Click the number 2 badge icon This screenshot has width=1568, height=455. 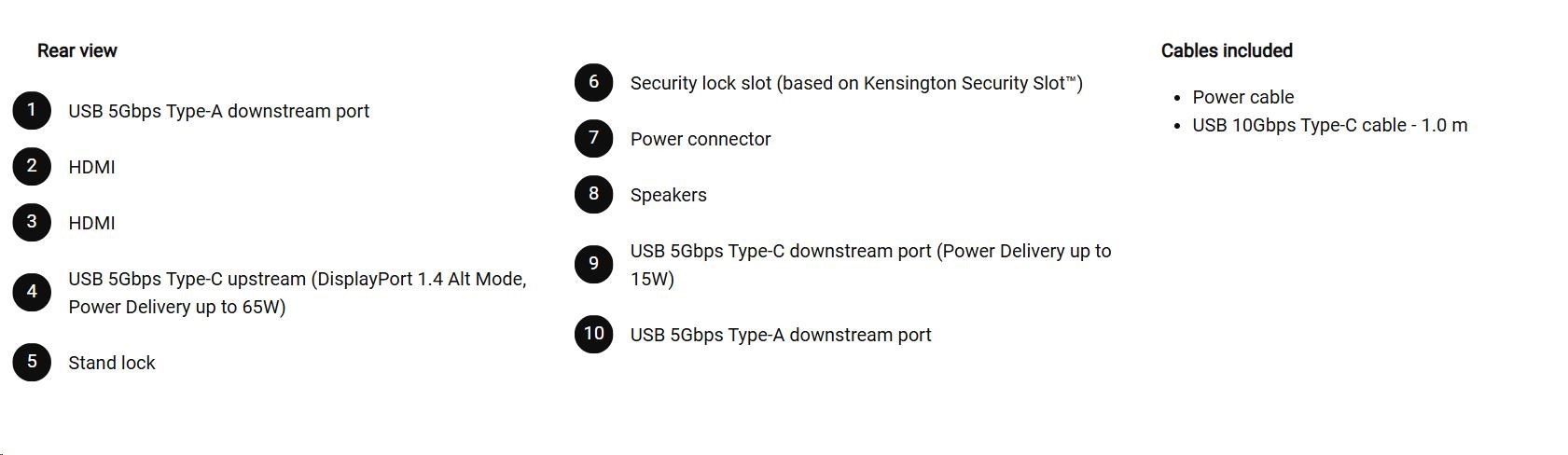(x=32, y=167)
